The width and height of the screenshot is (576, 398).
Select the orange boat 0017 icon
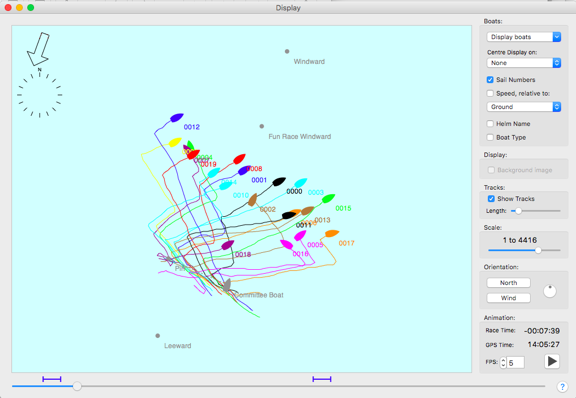point(332,233)
